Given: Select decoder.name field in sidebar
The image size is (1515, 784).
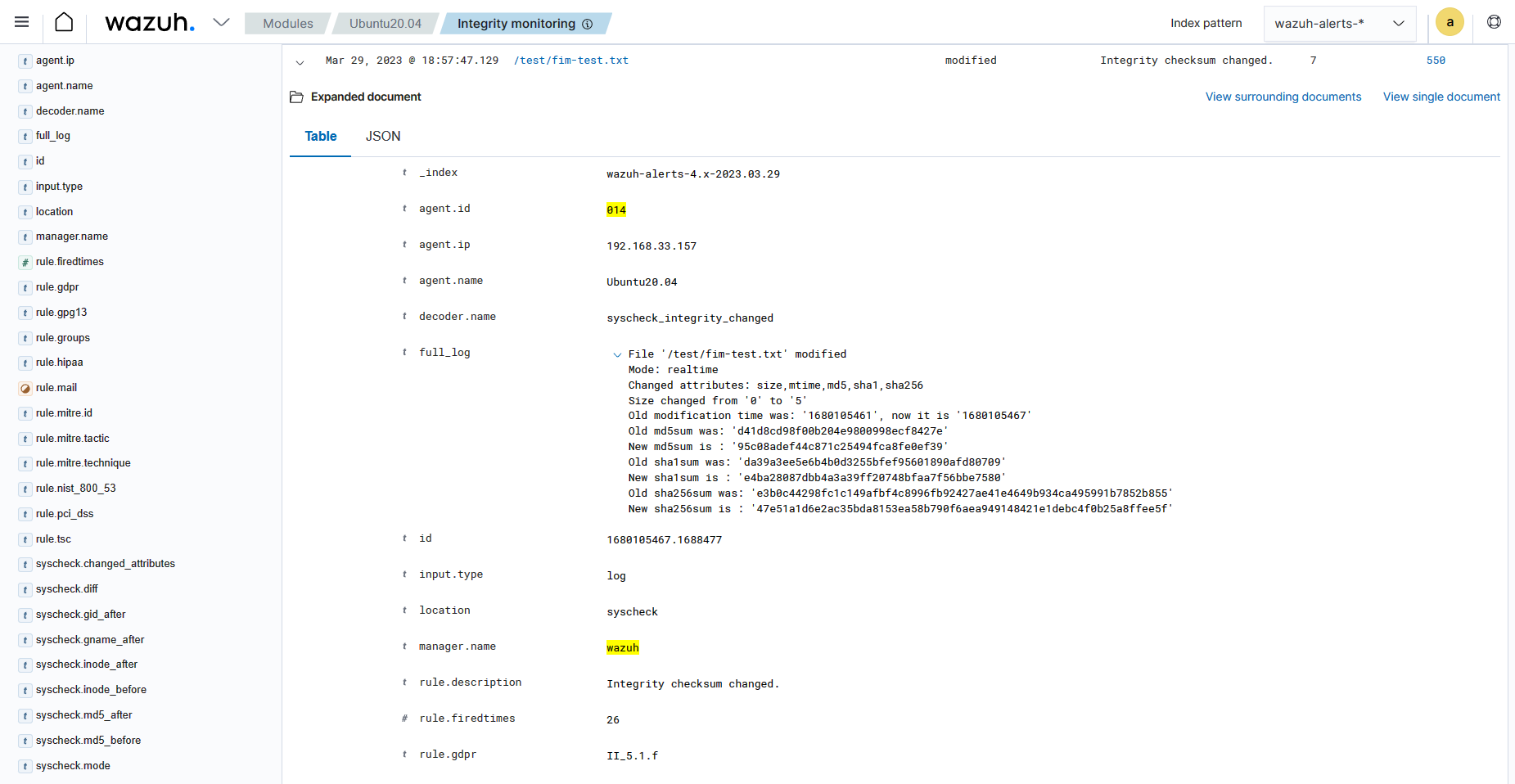Looking at the screenshot, I should click(70, 111).
